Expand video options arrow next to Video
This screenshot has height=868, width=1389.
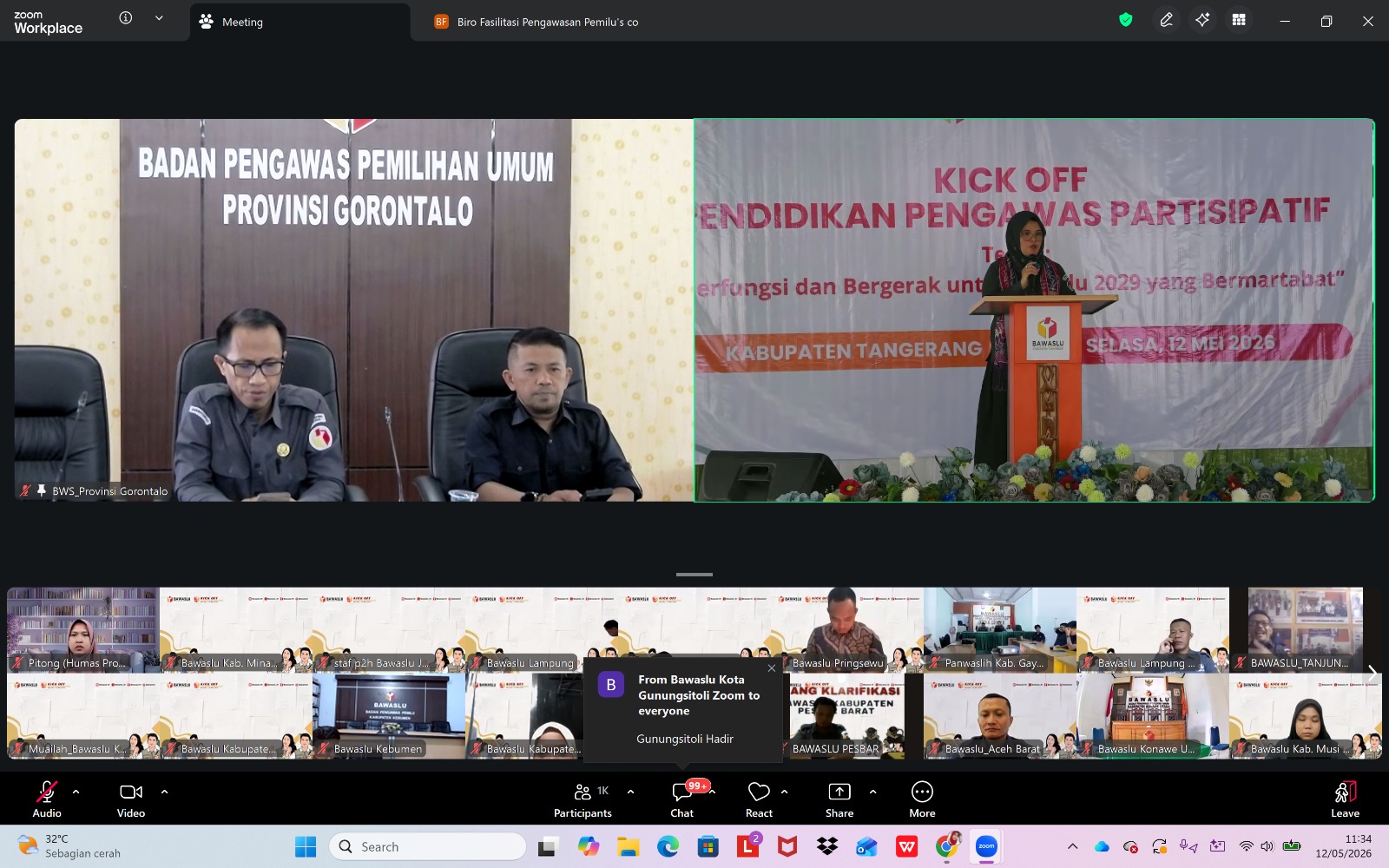[164, 792]
